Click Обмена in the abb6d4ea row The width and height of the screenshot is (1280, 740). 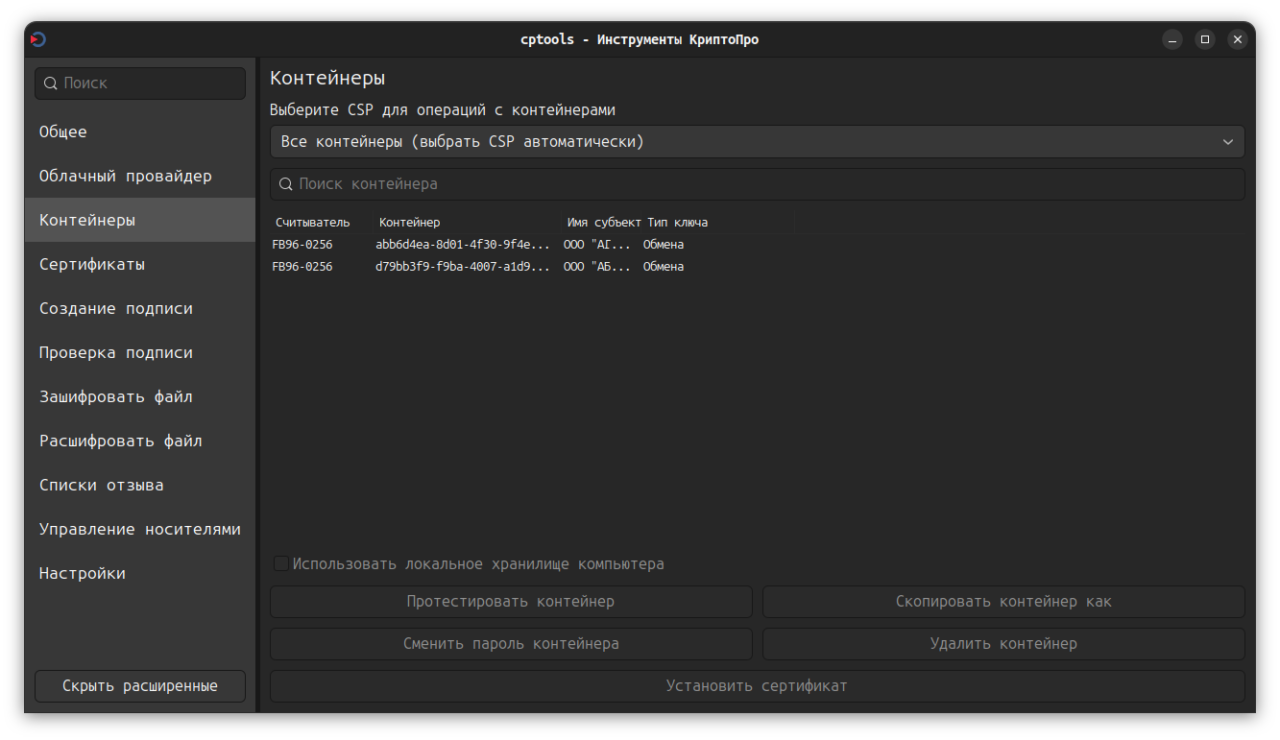click(x=663, y=245)
